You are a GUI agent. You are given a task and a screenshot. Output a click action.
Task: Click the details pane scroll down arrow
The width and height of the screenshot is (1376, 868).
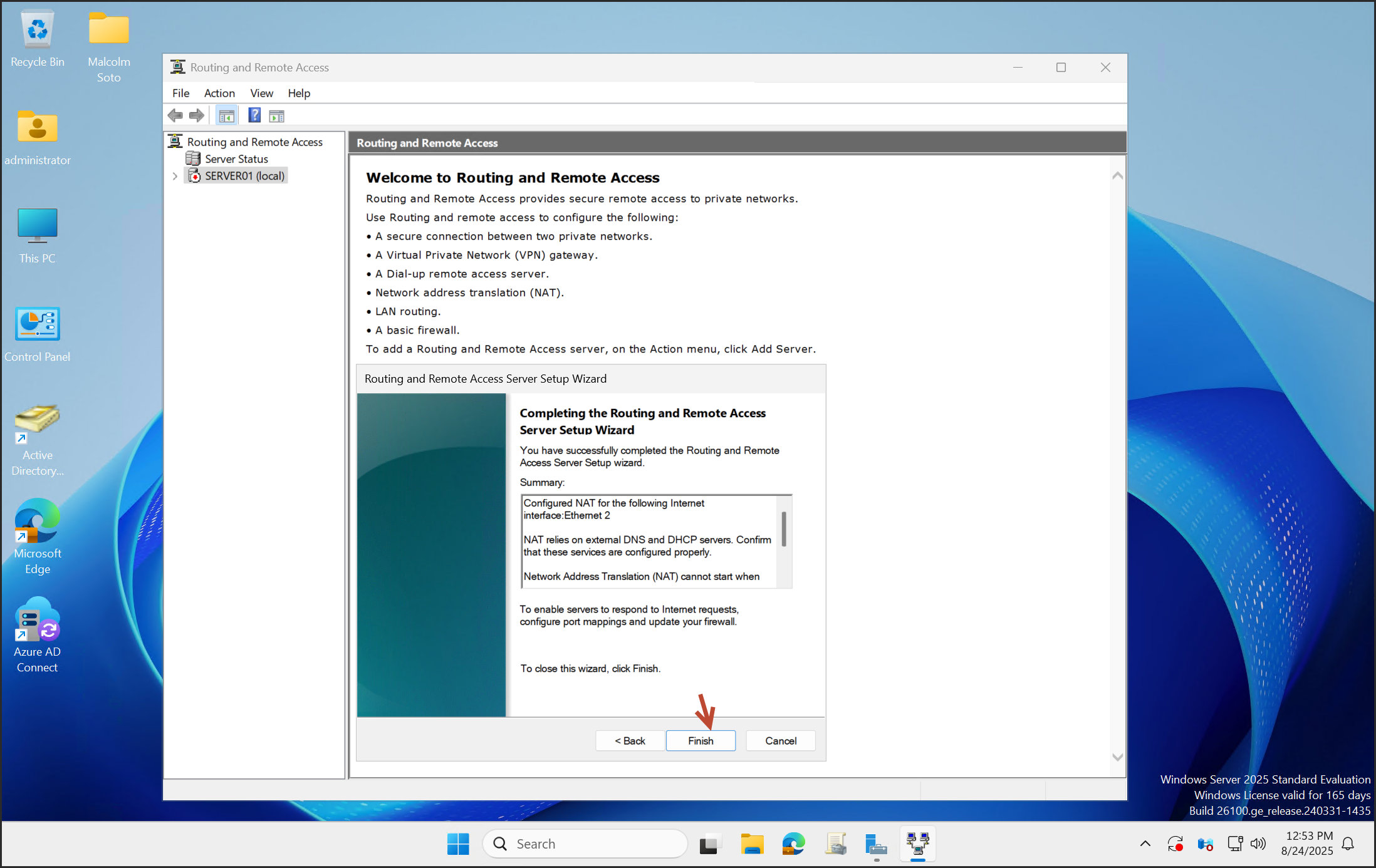click(1117, 757)
